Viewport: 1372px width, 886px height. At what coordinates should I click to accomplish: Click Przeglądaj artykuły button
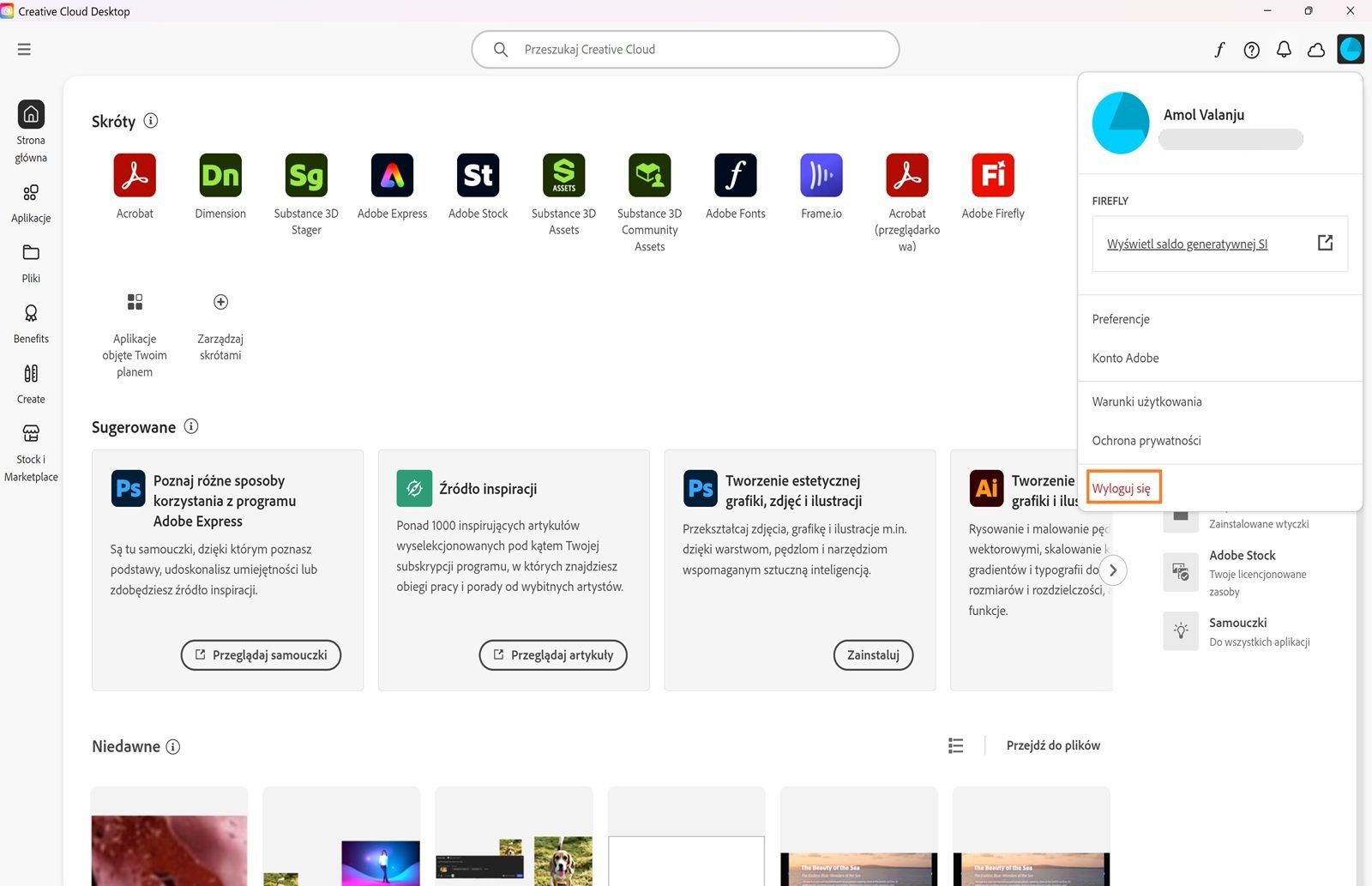click(553, 655)
